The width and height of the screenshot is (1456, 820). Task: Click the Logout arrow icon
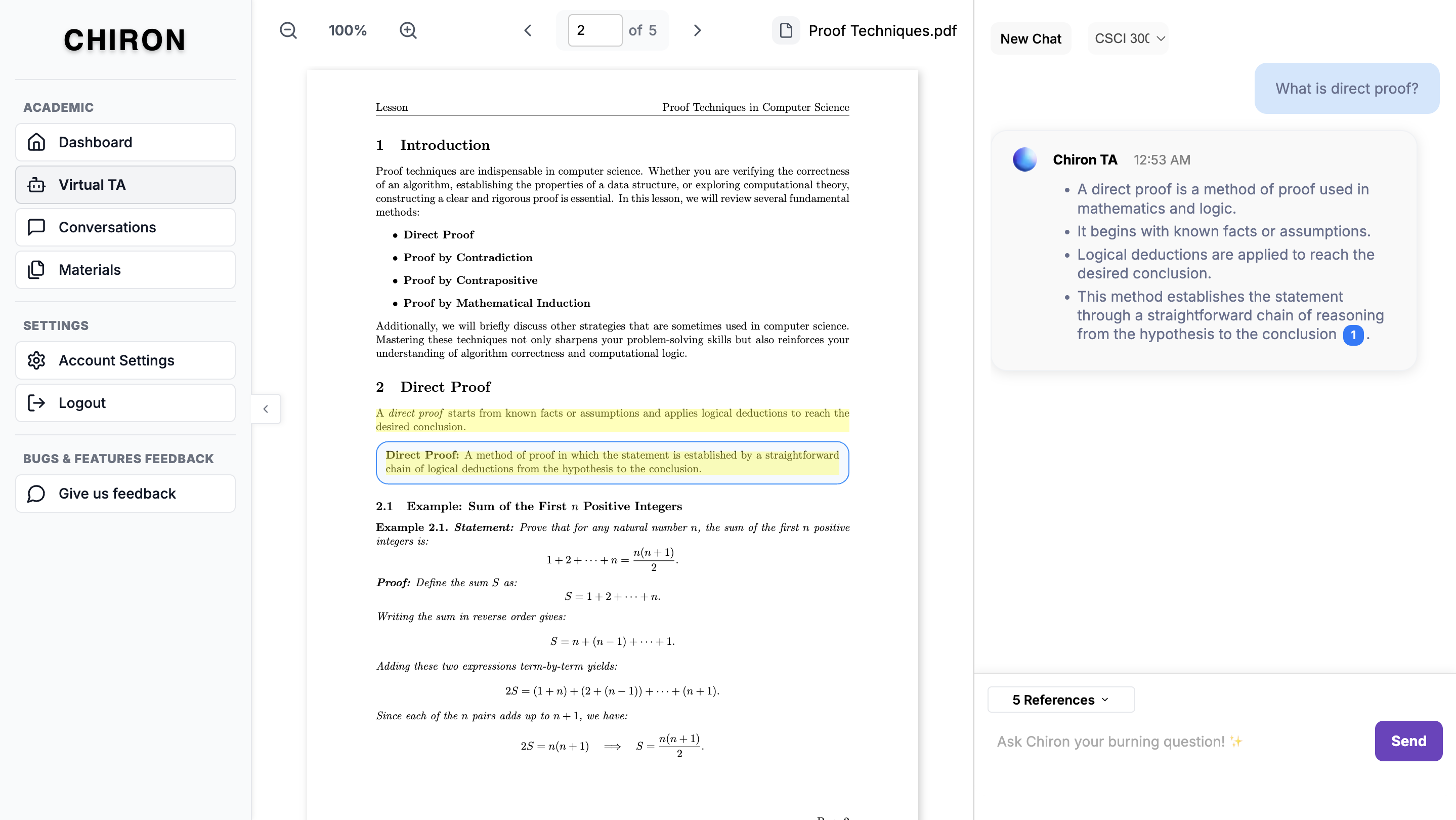(x=36, y=402)
